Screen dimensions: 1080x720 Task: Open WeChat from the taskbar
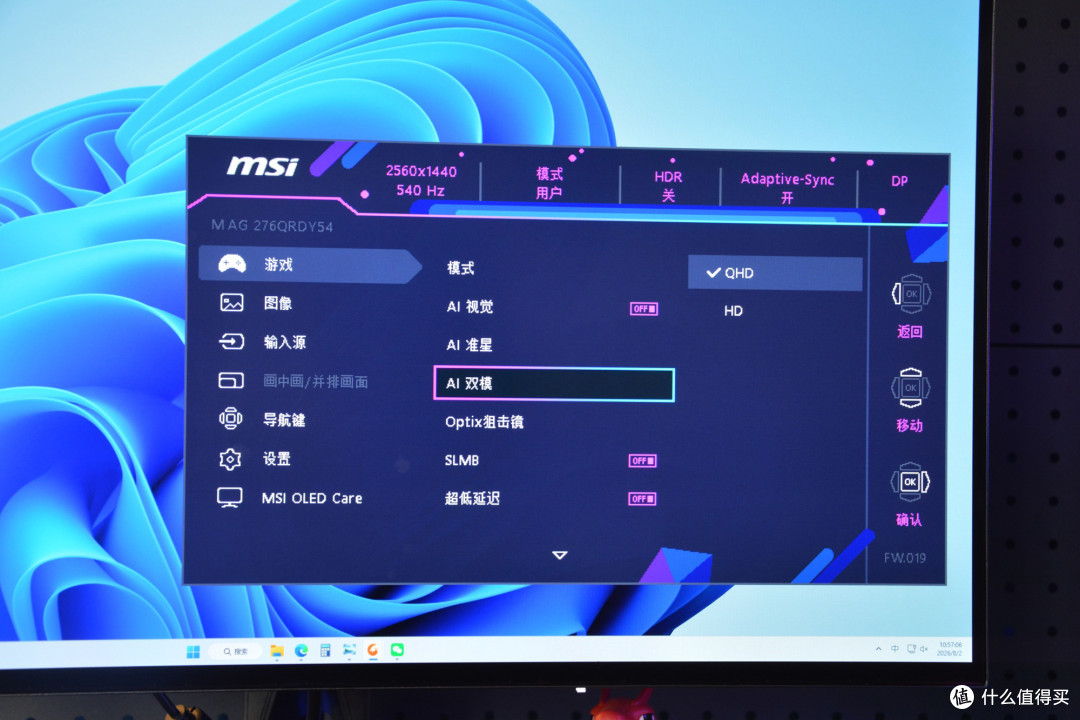tap(397, 650)
